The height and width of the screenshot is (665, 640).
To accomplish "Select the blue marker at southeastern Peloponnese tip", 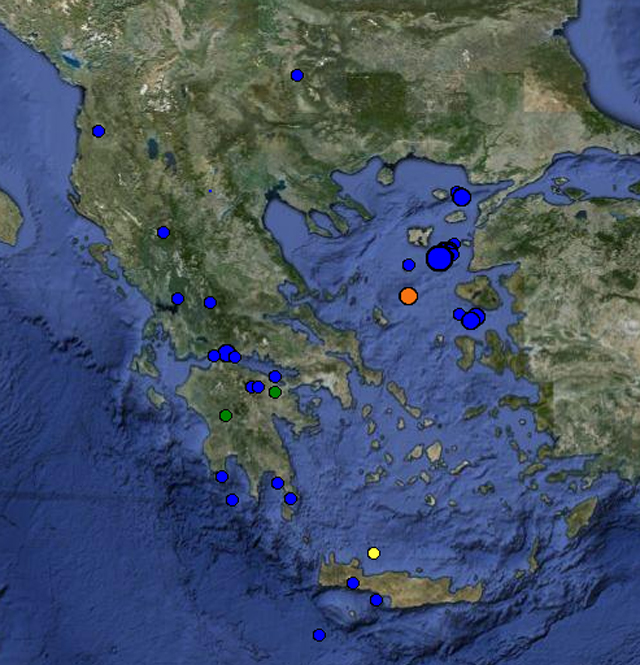I will (x=290, y=498).
